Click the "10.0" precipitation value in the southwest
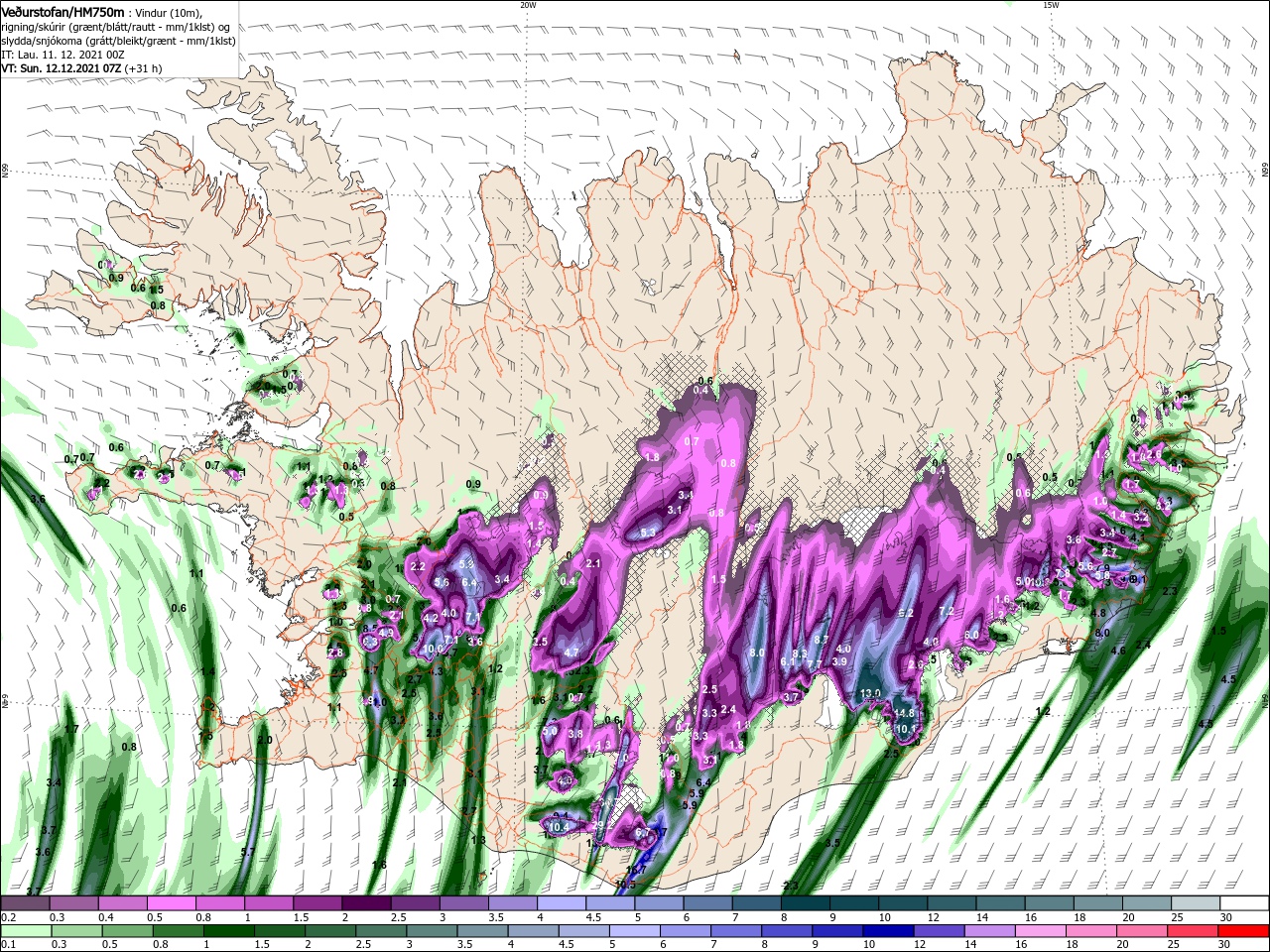 434,650
